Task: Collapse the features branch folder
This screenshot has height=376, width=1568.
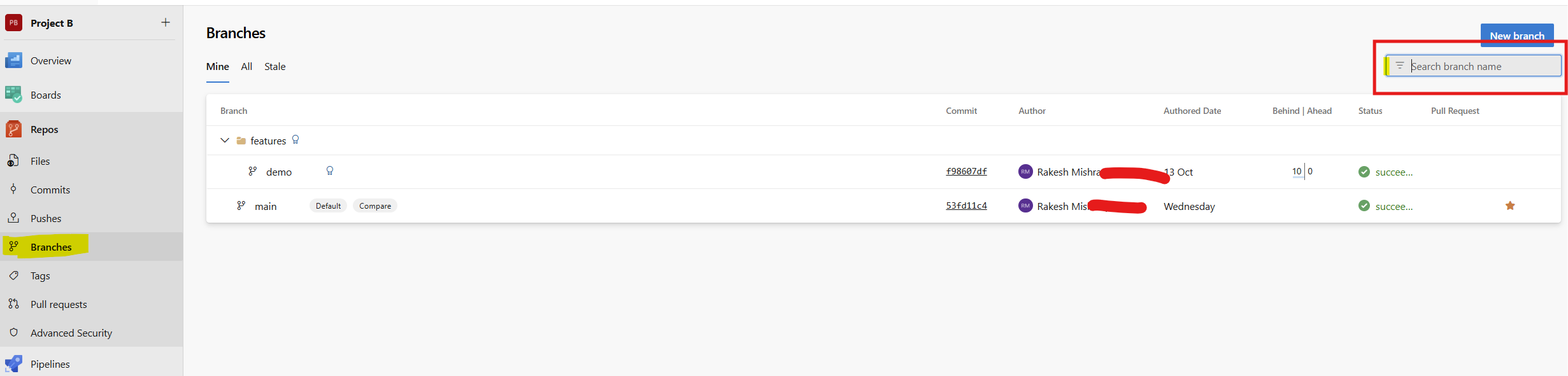Action: 224,140
